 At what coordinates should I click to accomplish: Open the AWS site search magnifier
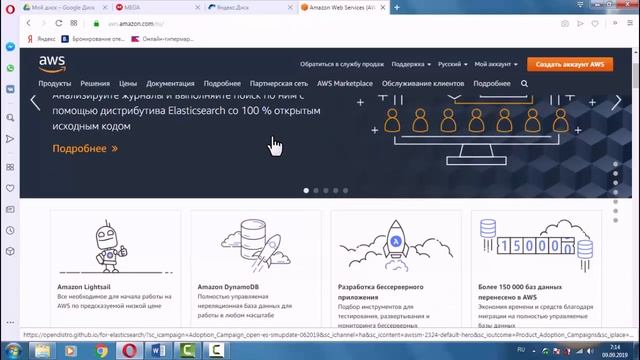click(524, 84)
